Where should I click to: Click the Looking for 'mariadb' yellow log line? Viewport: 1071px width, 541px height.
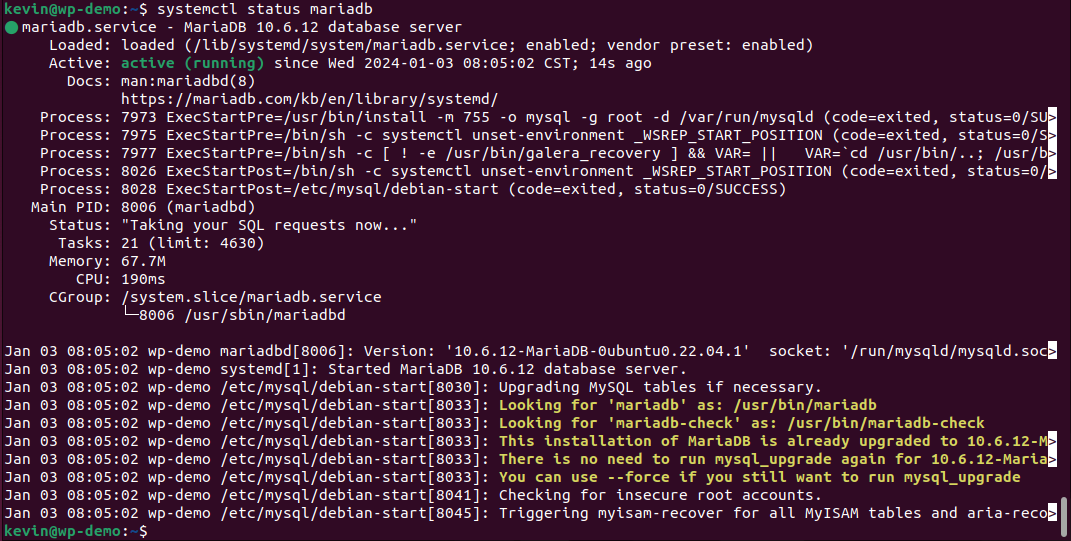688,405
